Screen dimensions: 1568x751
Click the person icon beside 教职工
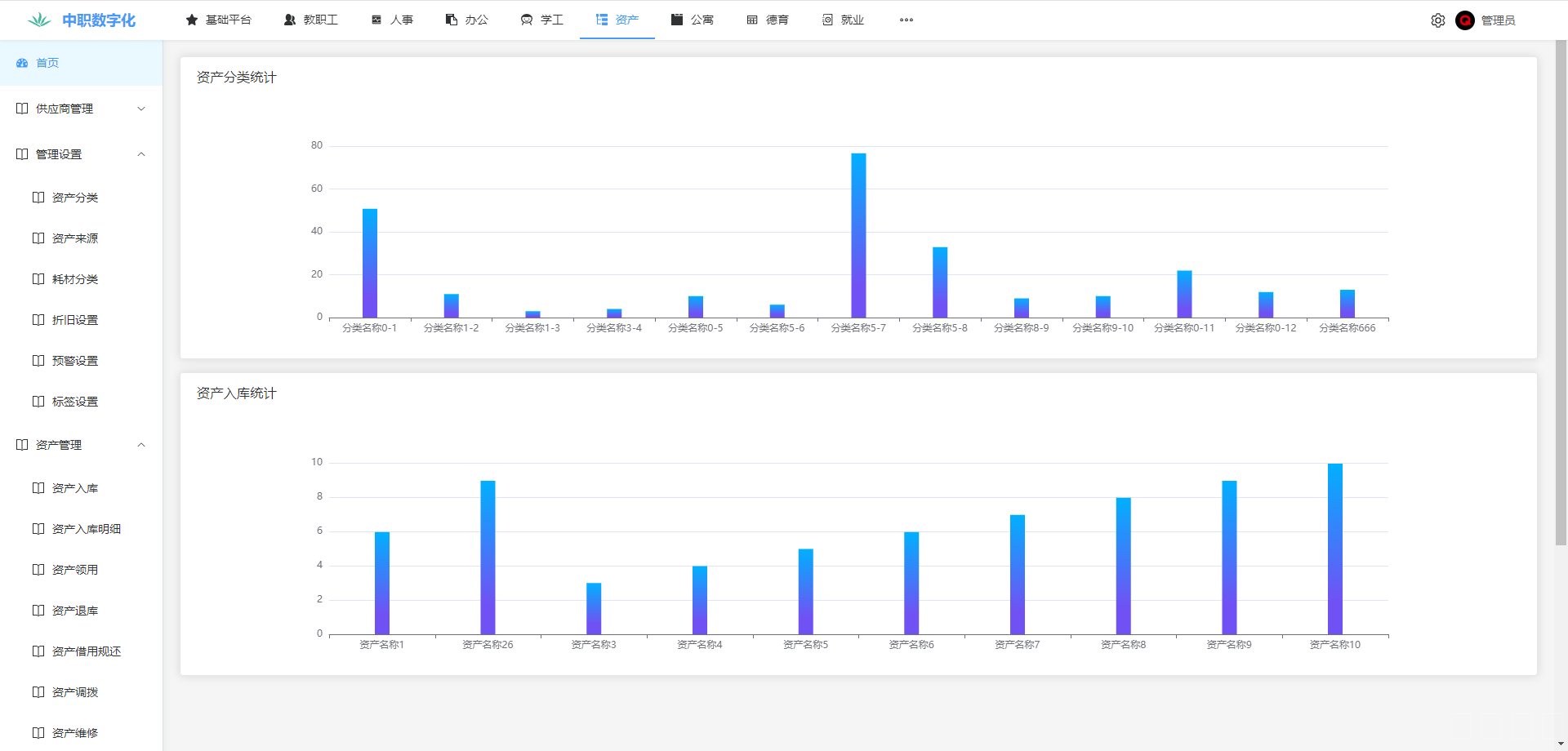[x=290, y=20]
